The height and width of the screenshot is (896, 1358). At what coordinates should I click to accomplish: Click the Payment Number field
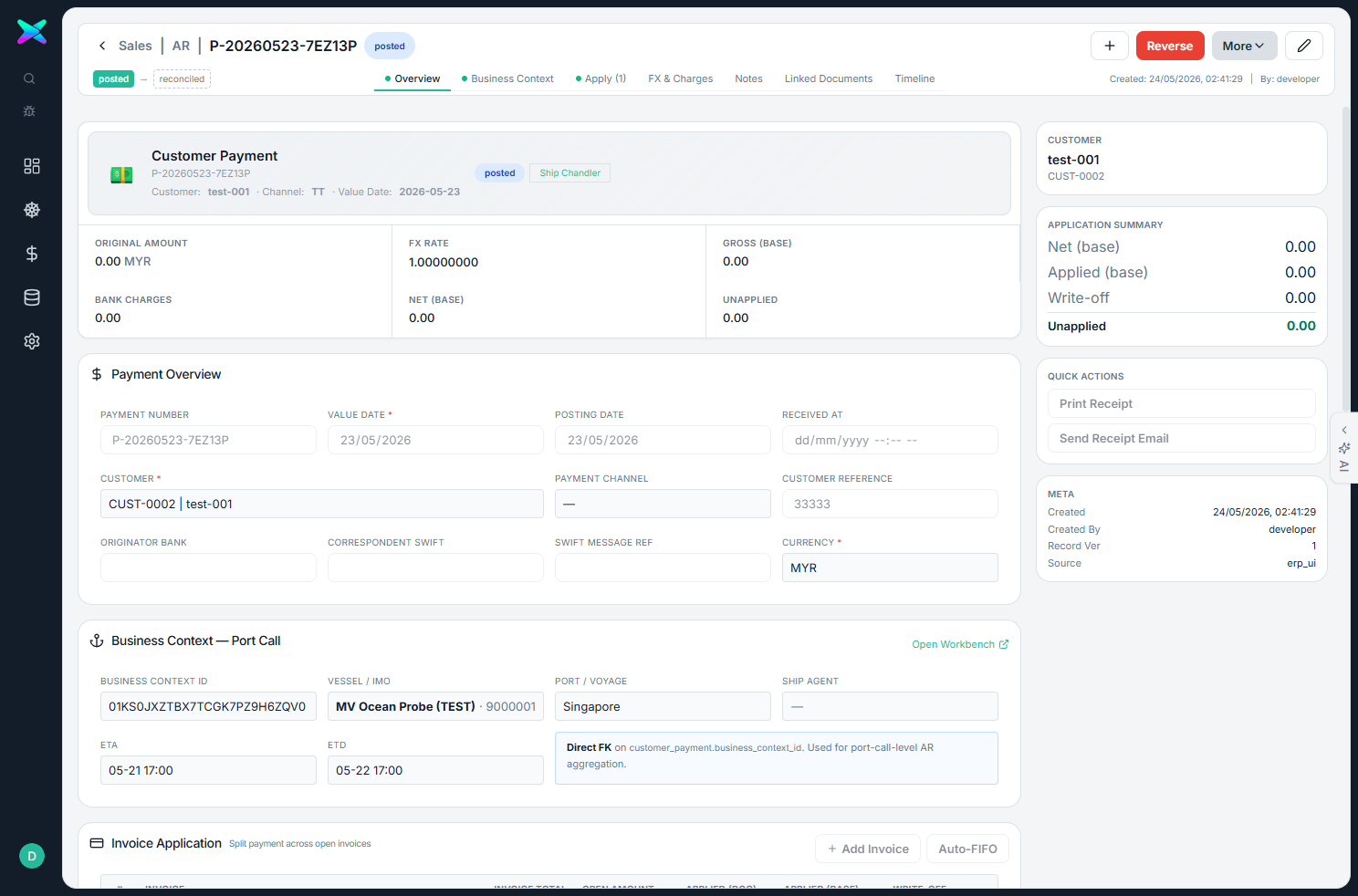point(208,440)
